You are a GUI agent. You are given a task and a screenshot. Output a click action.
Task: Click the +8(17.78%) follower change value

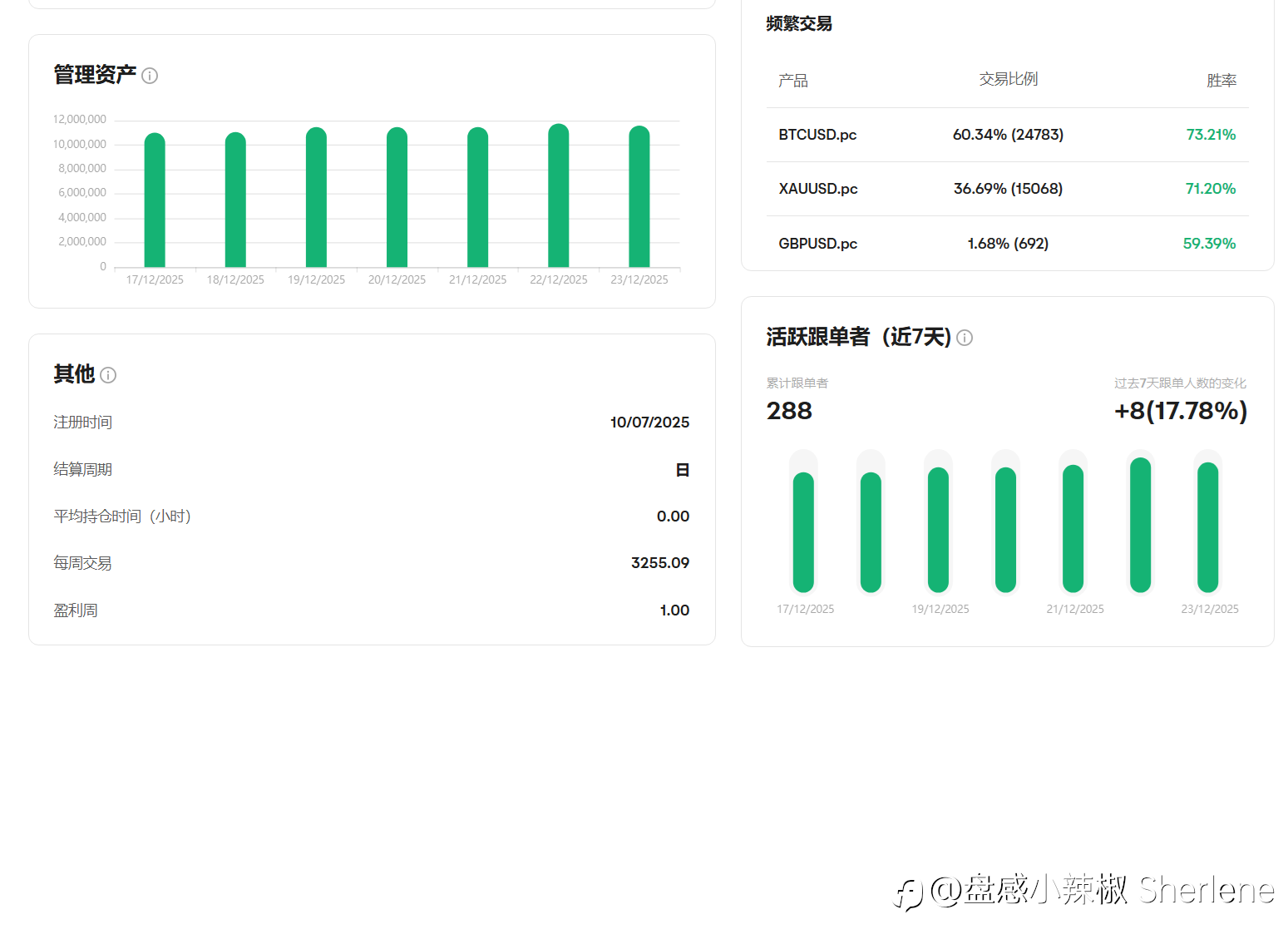[1181, 411]
